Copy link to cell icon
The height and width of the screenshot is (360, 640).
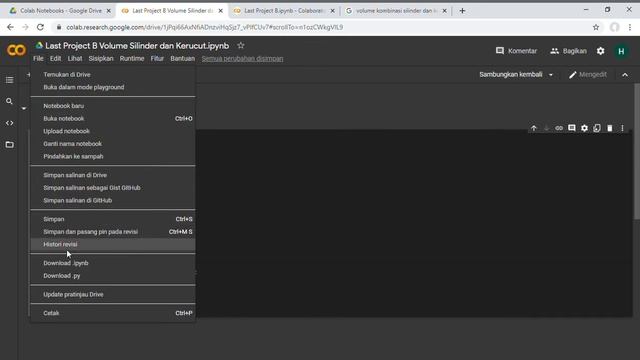[x=559, y=128]
